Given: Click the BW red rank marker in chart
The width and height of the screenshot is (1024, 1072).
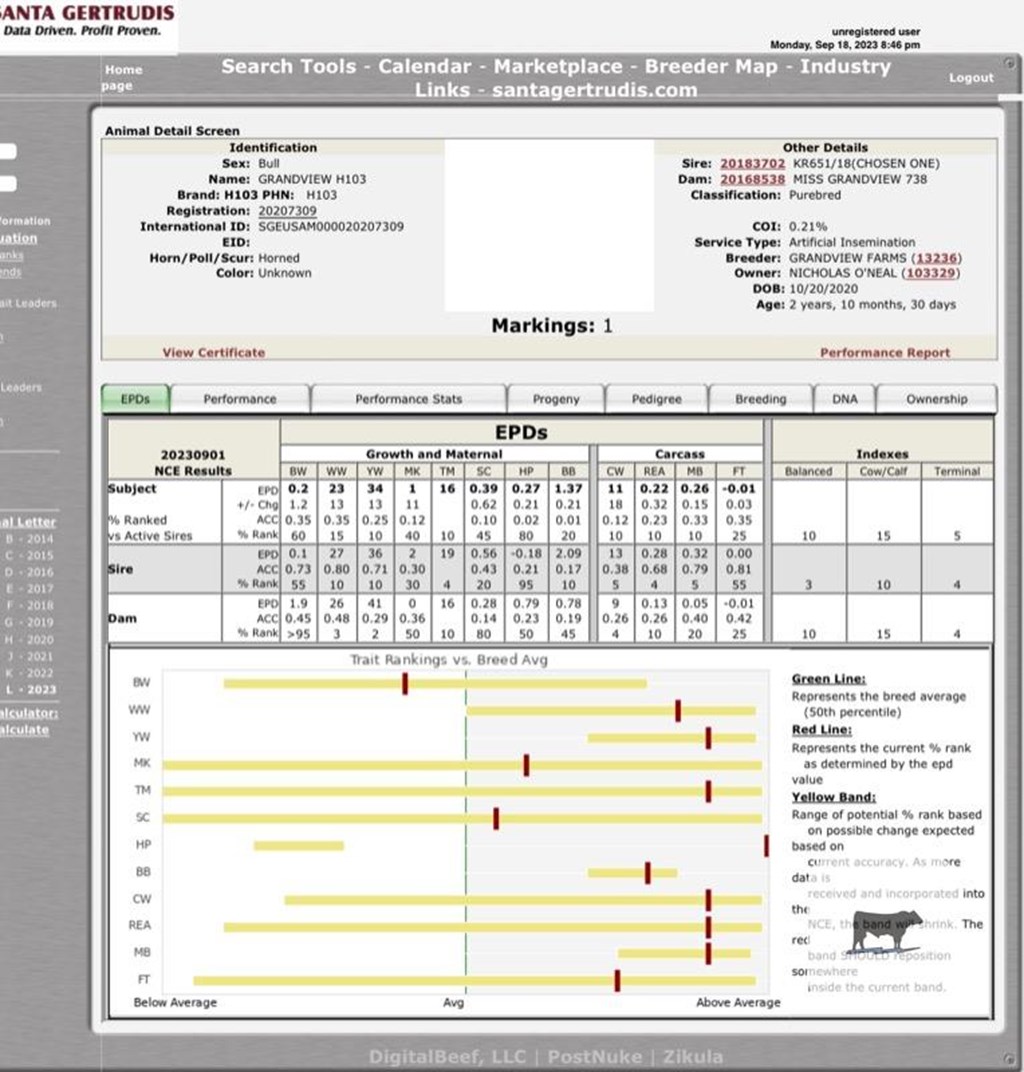Looking at the screenshot, I should coord(405,684).
